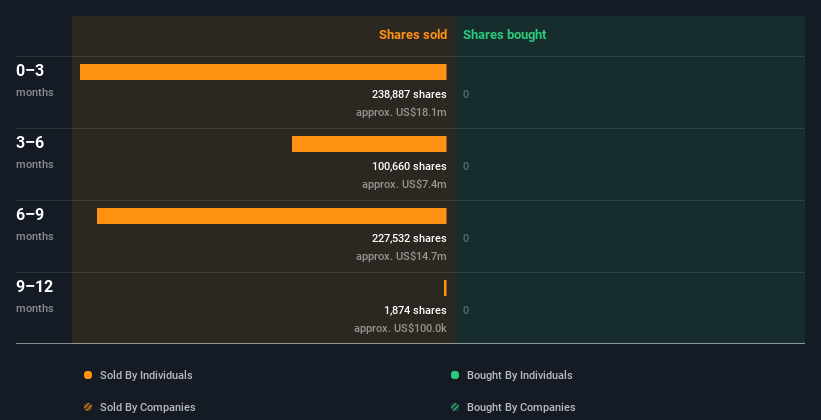Click the Shares sold column header
This screenshot has height=420, width=821.
(413, 35)
